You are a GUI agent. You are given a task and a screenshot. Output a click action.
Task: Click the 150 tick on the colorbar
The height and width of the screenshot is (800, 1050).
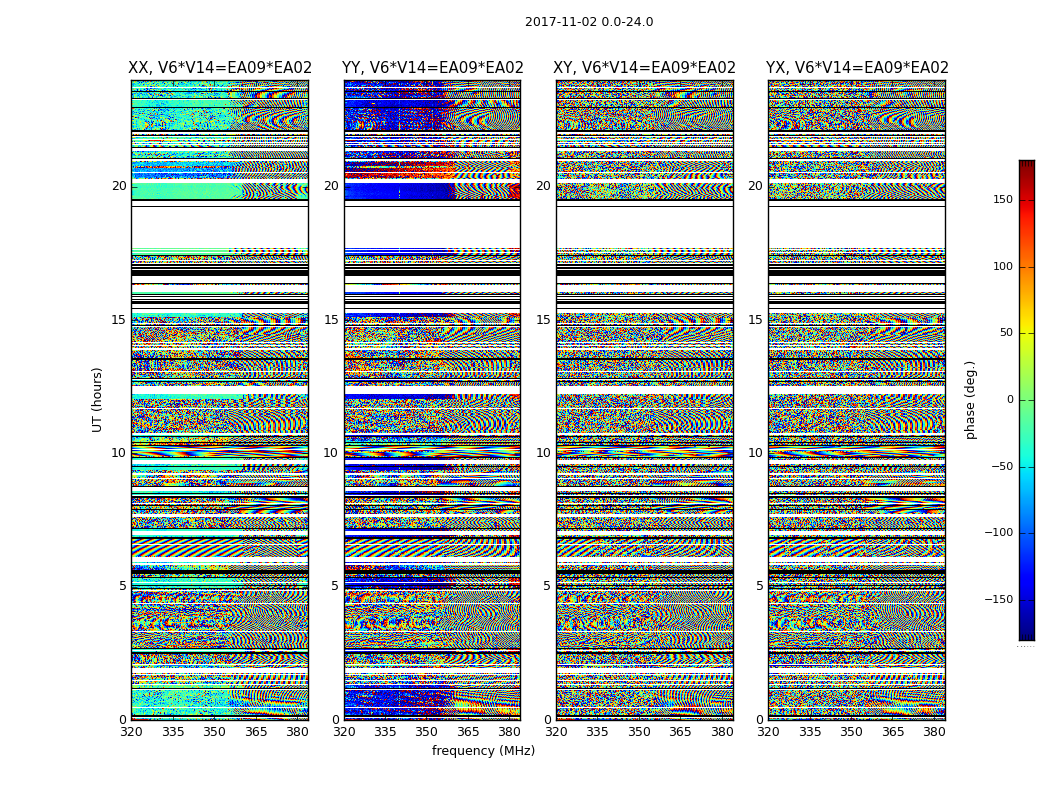[x=1002, y=199]
